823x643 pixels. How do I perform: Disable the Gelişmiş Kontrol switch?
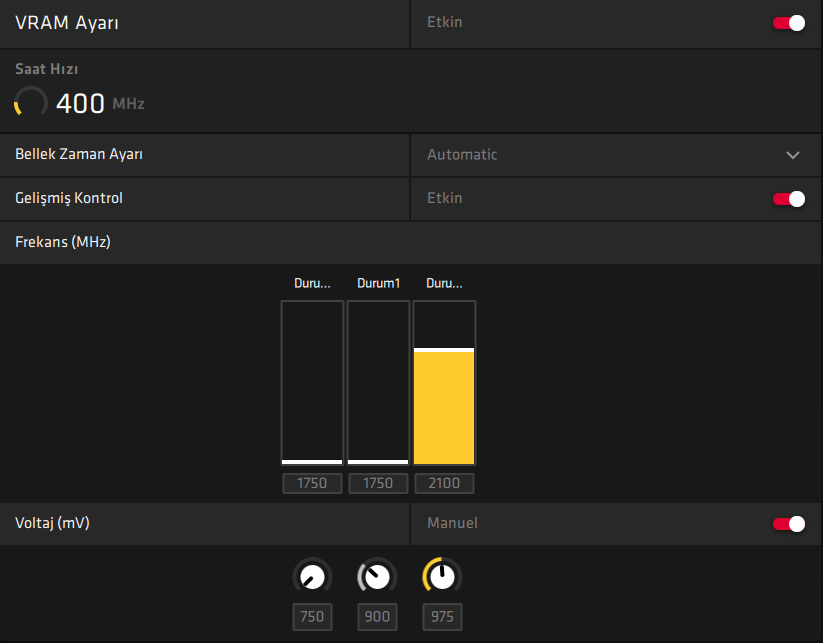pos(788,199)
